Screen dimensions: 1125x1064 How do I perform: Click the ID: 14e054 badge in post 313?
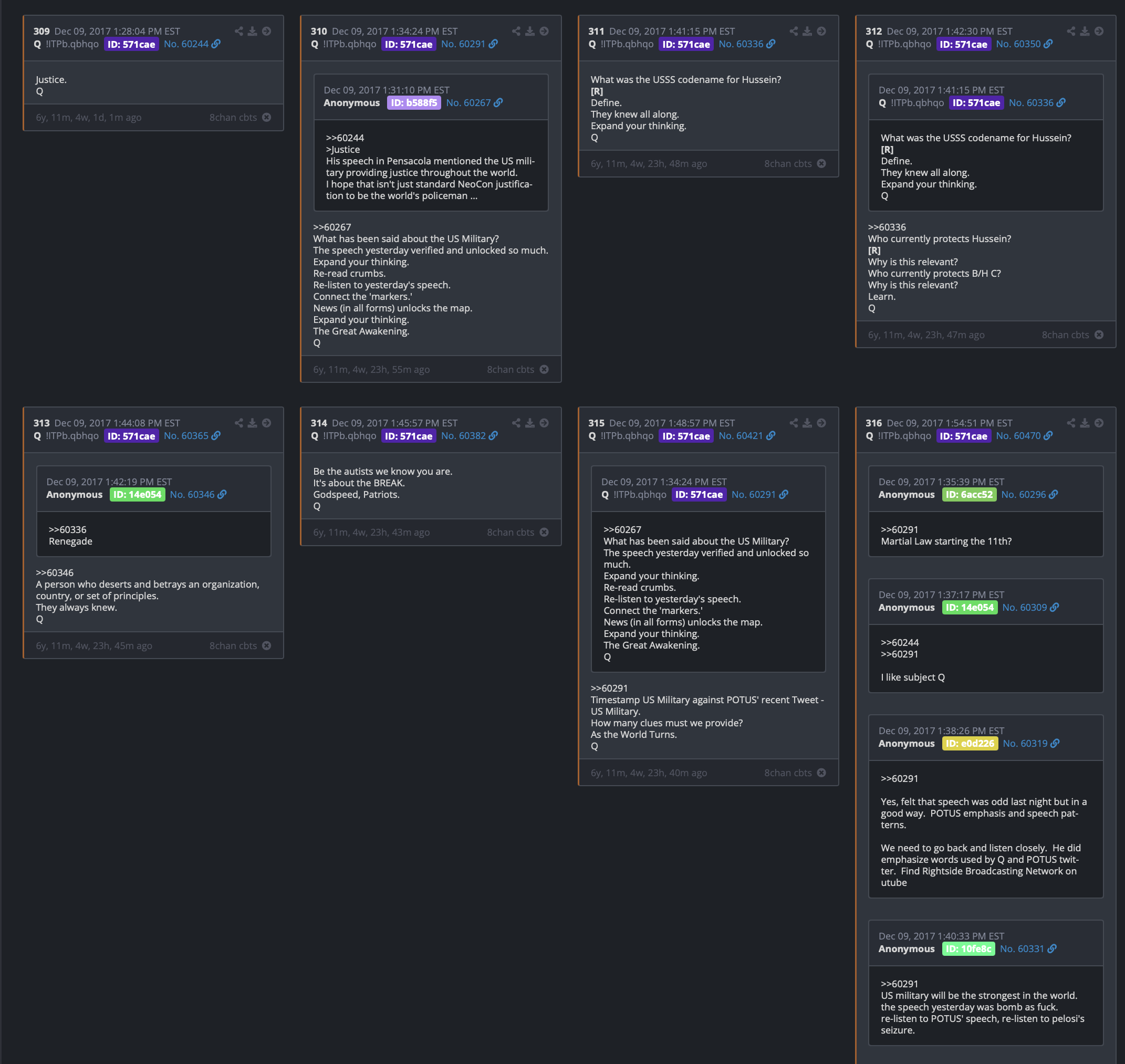coord(137,495)
